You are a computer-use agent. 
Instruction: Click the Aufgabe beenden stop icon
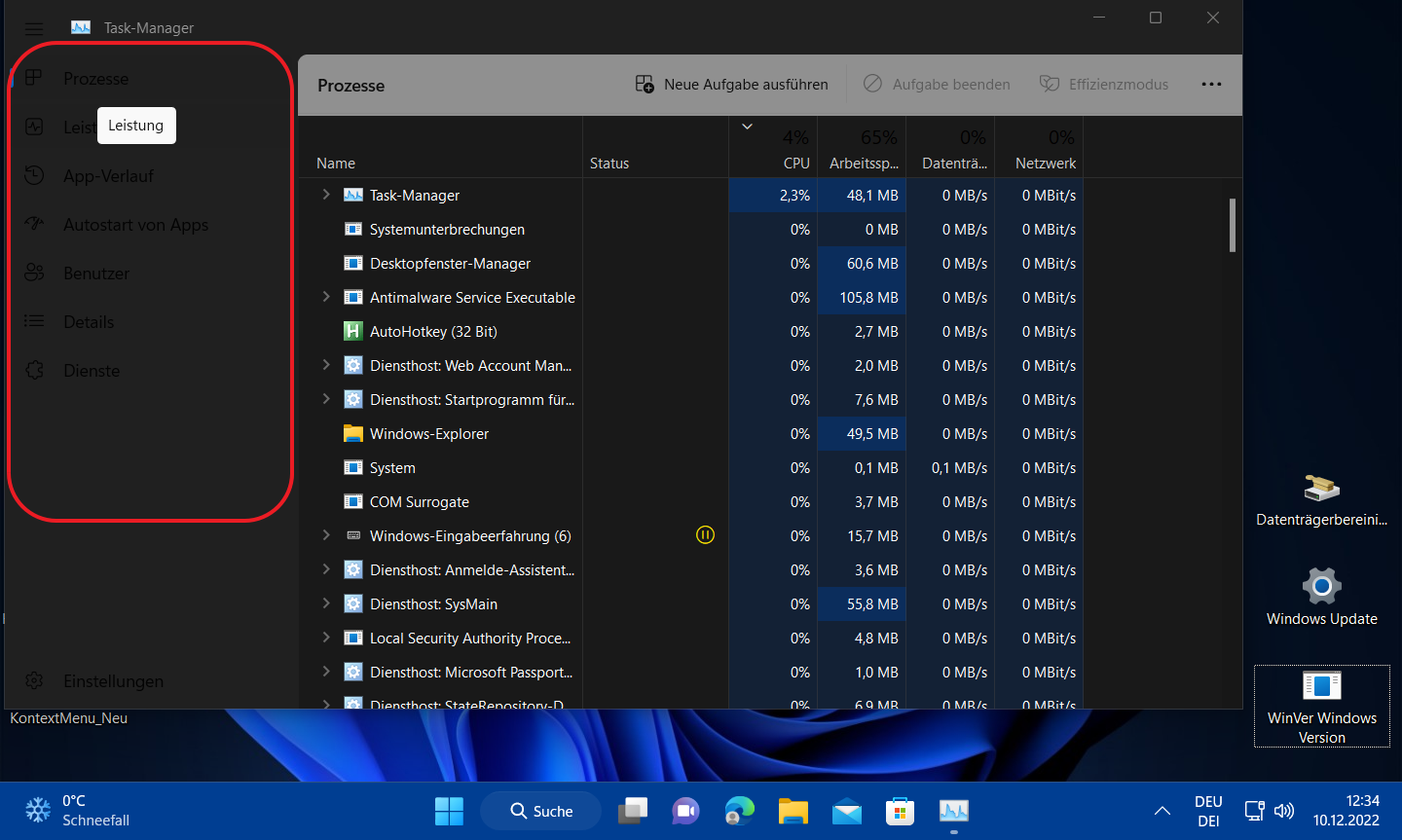click(872, 84)
